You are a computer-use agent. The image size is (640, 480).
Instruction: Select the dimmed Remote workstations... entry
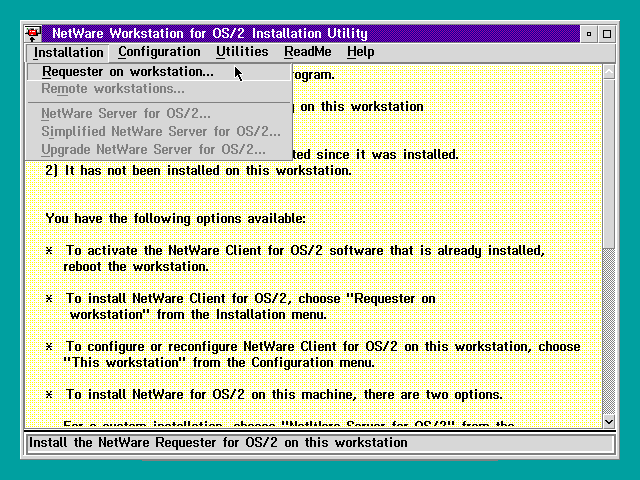[159, 89]
